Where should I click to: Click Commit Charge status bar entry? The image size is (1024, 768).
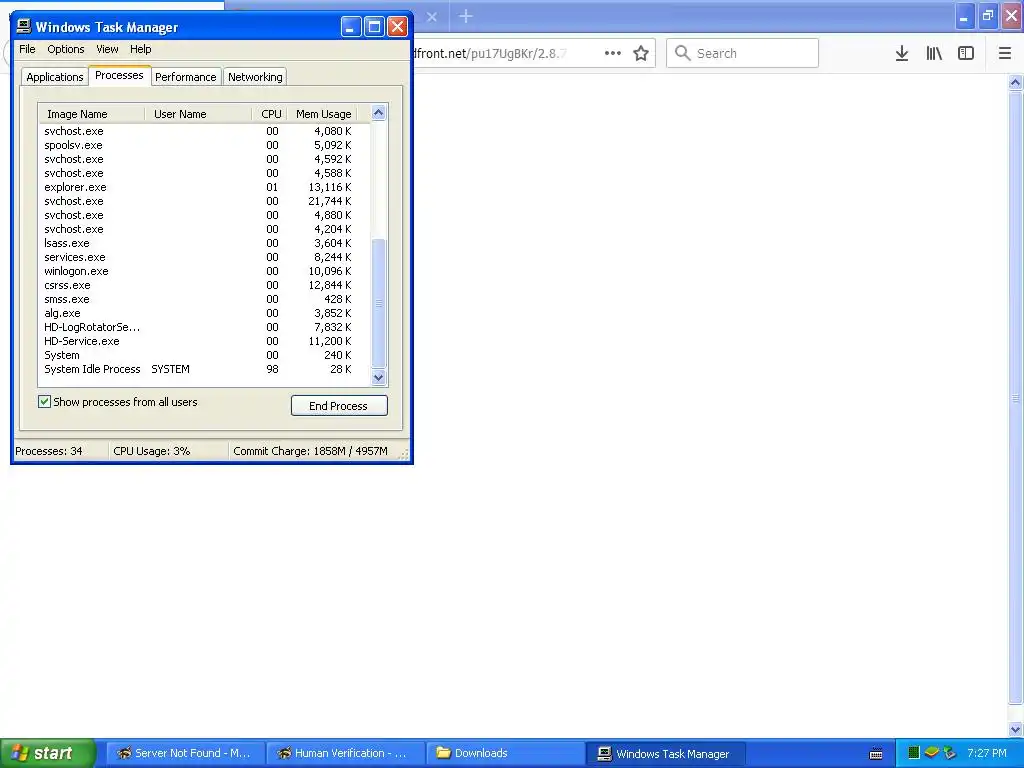point(311,451)
